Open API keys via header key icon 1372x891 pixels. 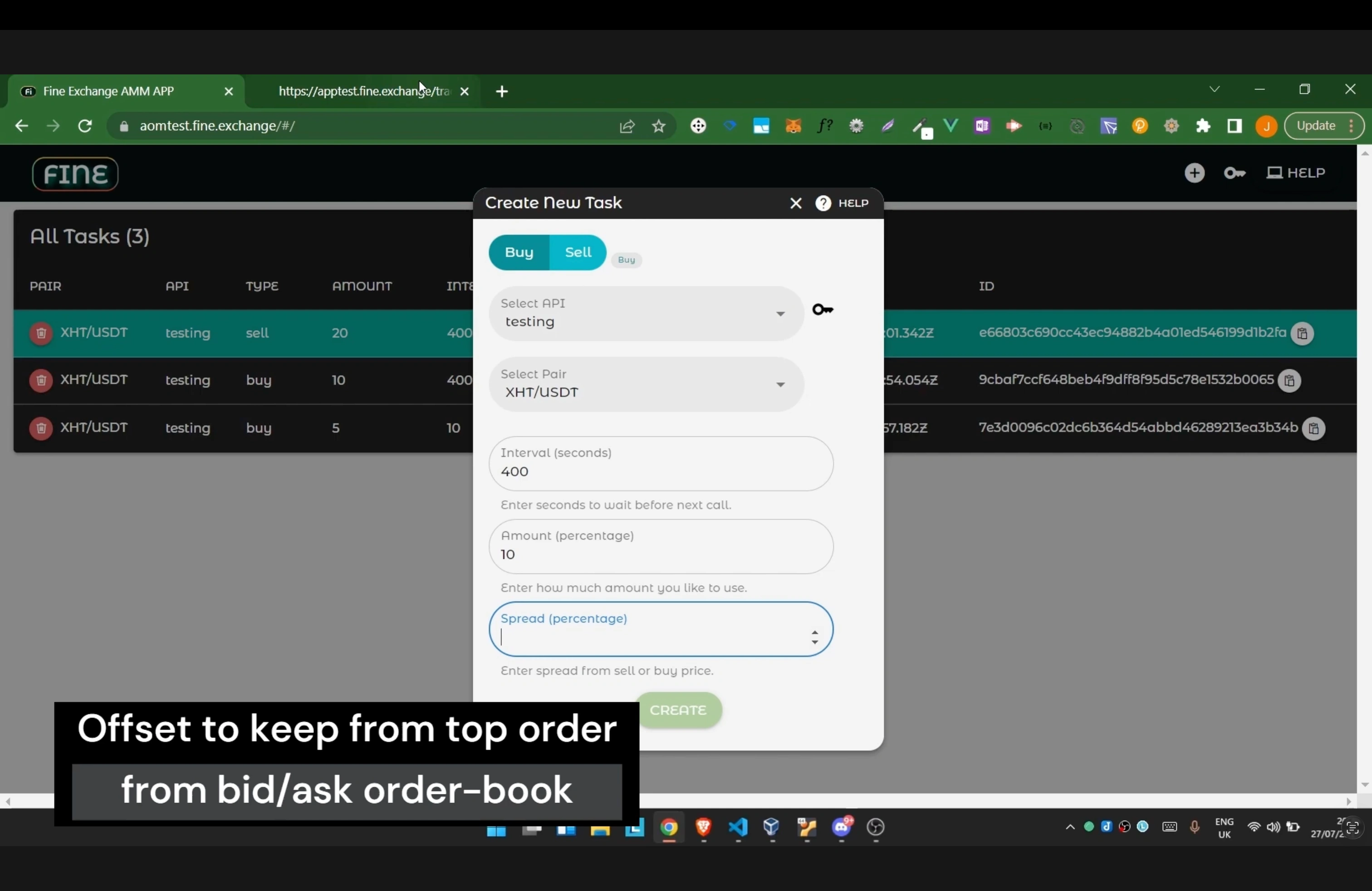[1234, 173]
